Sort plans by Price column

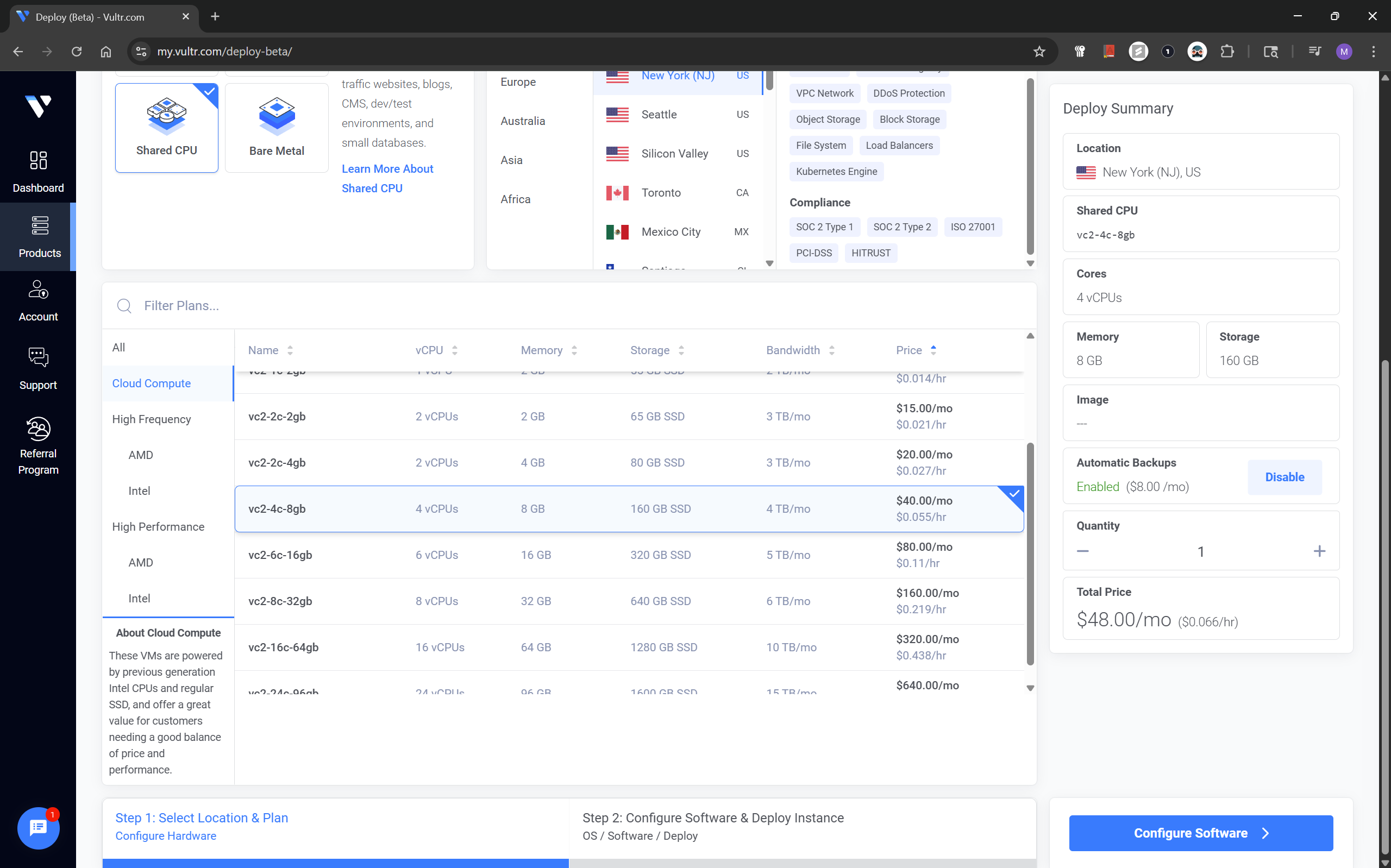point(916,350)
